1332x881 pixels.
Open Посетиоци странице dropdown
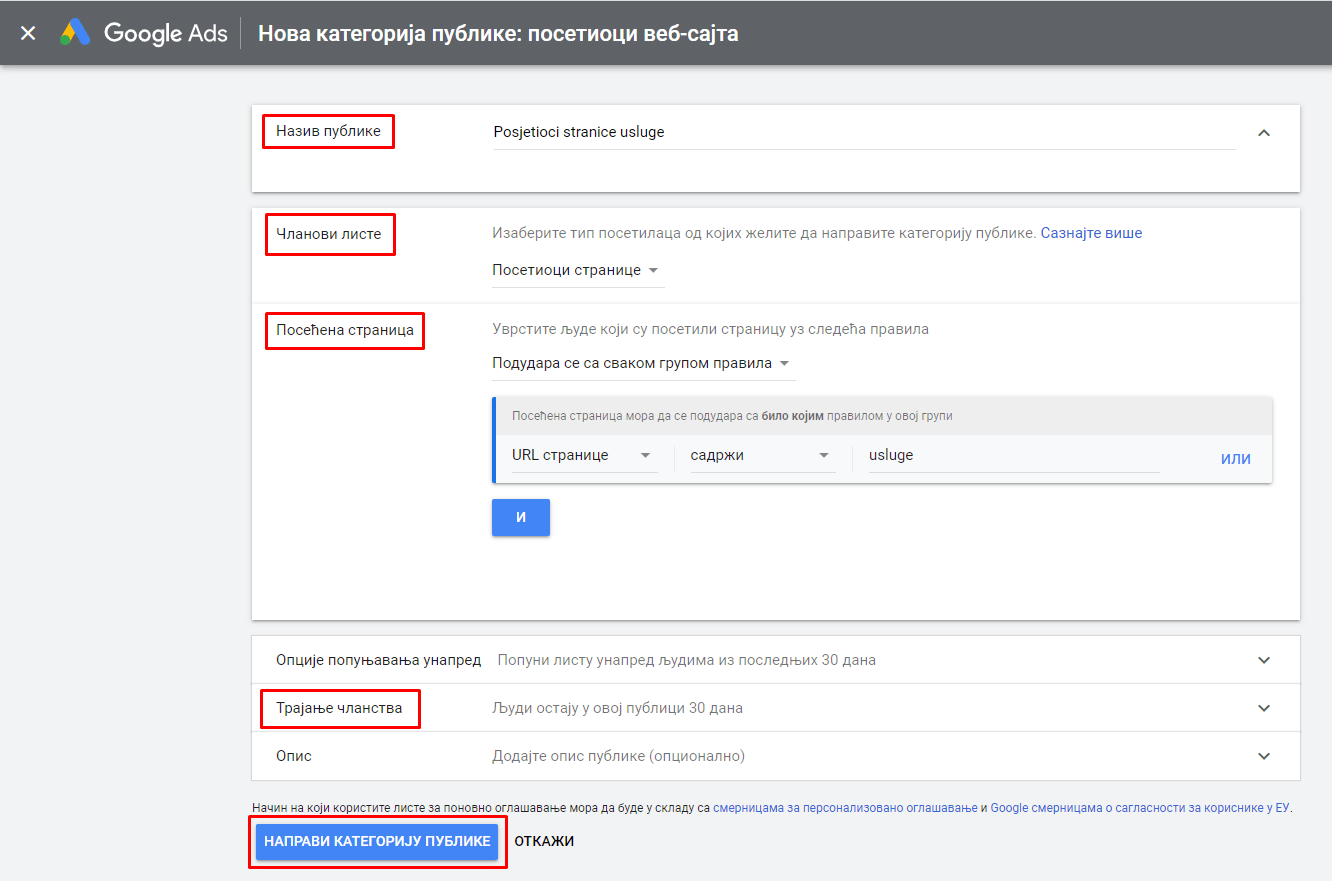pos(577,270)
